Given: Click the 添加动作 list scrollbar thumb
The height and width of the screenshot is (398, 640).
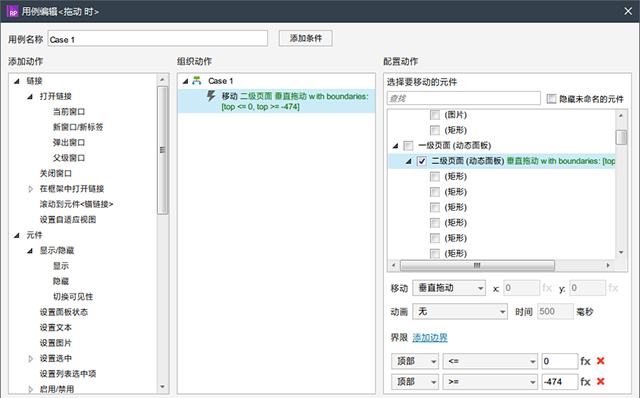Looking at the screenshot, I should [x=162, y=150].
